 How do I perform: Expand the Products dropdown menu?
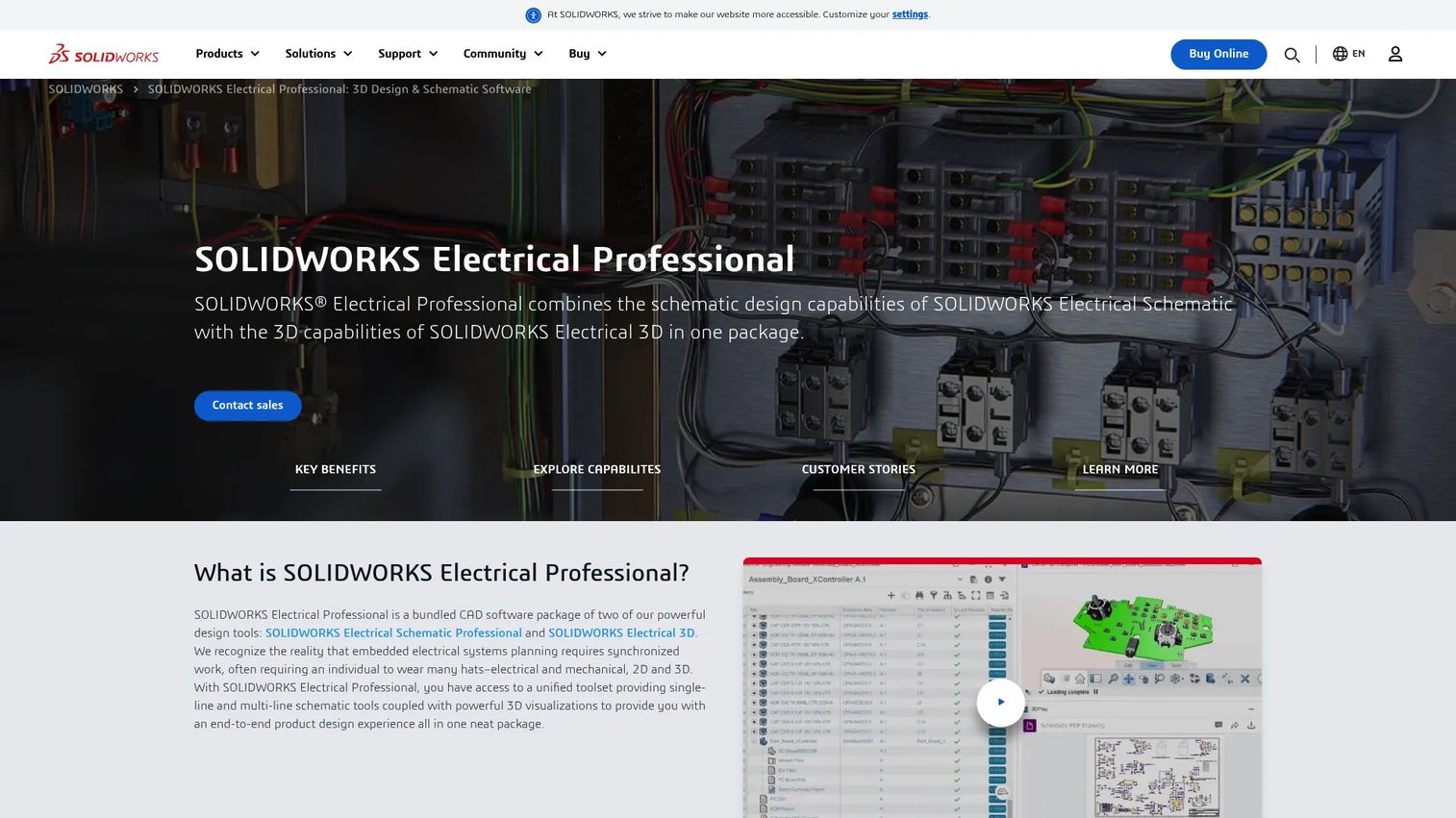227,54
